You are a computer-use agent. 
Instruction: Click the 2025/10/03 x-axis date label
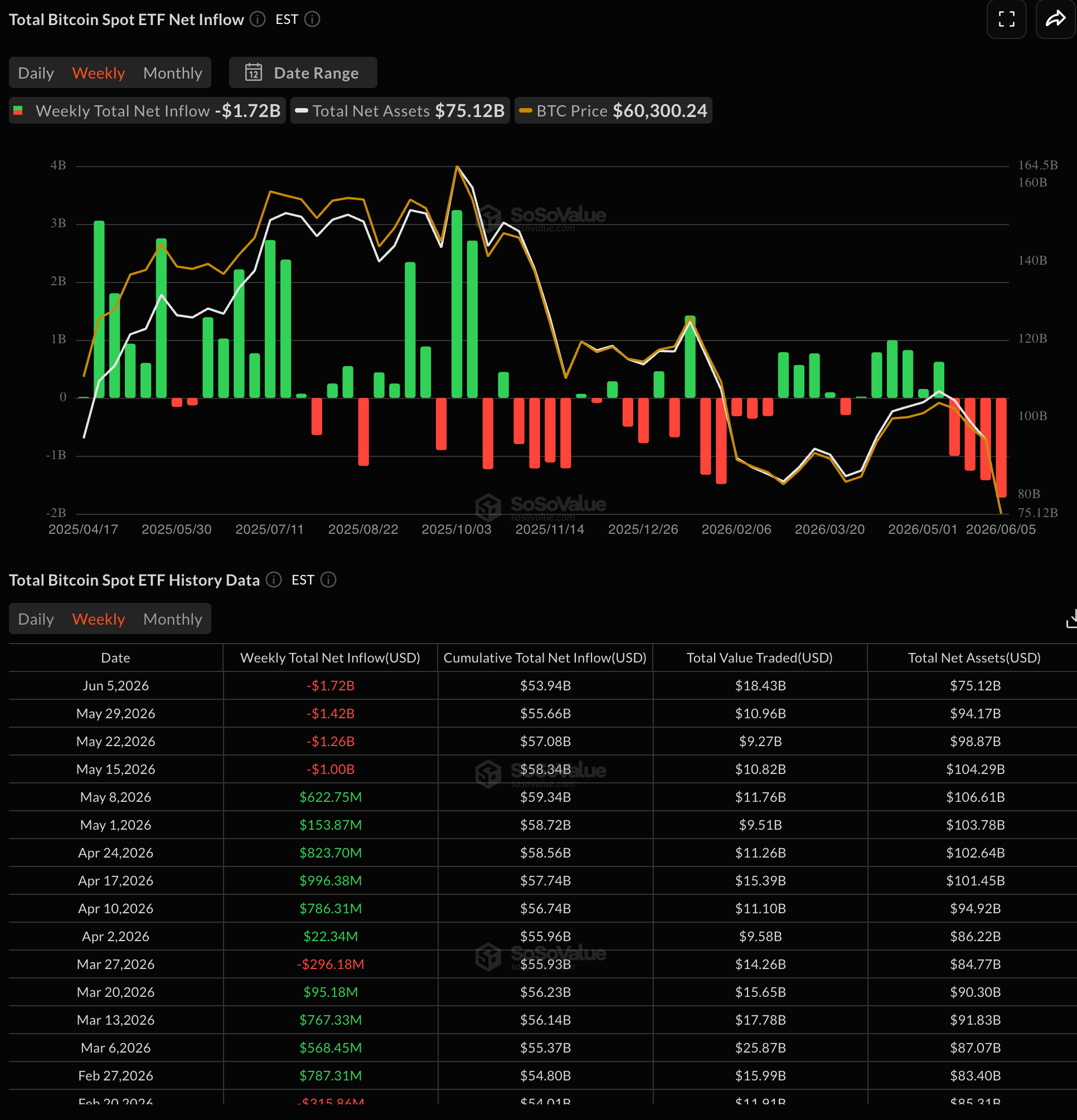point(456,530)
